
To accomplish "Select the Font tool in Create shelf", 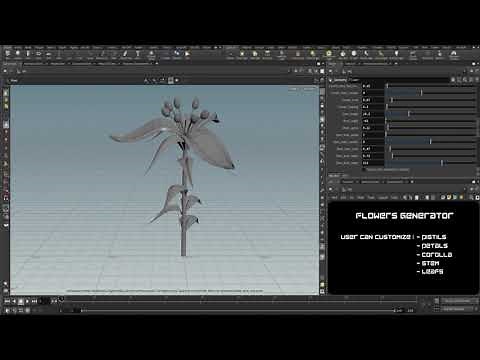I will click(137, 54).
